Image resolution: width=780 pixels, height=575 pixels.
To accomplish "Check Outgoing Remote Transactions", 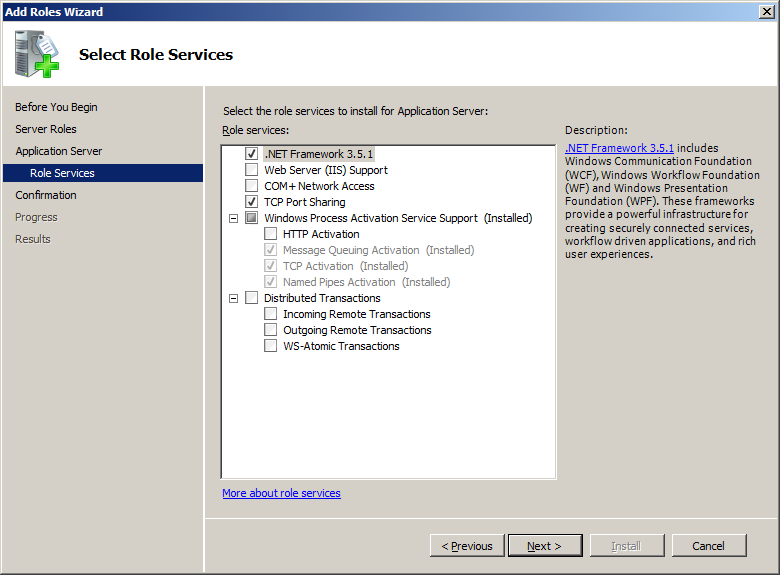I will pos(270,330).
